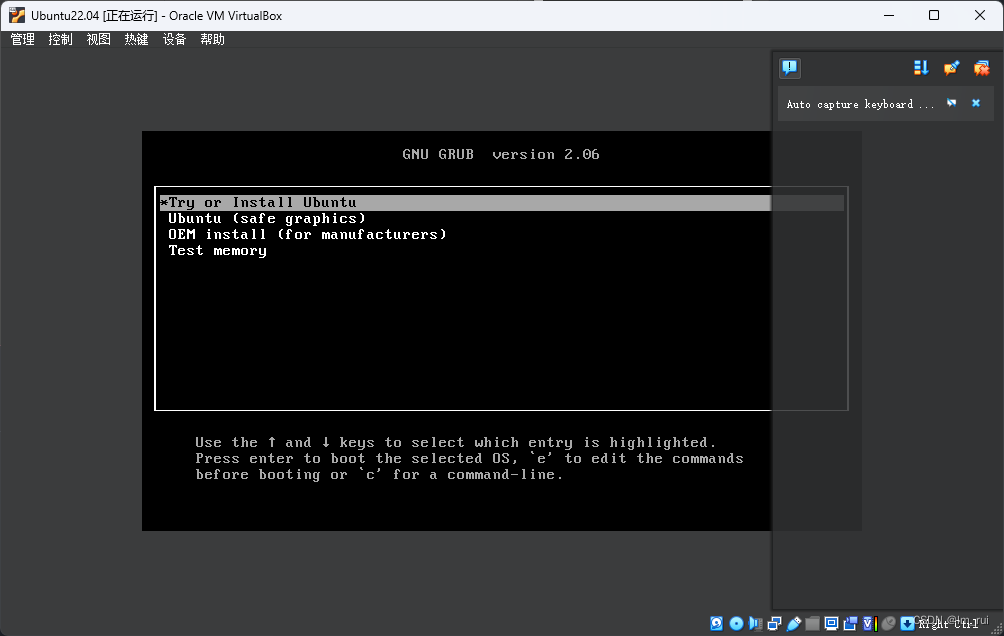Click the Auto capture keyboard message text
Screen dimensions: 1004x636
click(x=860, y=104)
